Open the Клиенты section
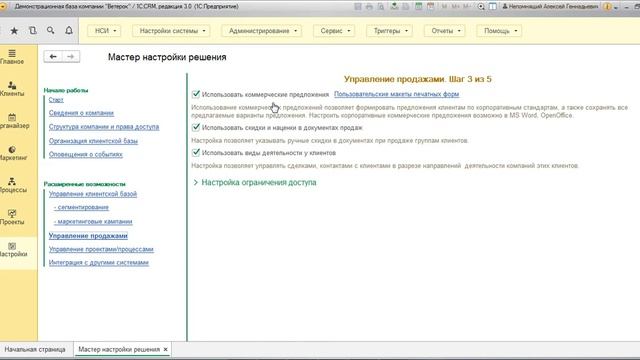This screenshot has width=640, height=360. [12, 89]
